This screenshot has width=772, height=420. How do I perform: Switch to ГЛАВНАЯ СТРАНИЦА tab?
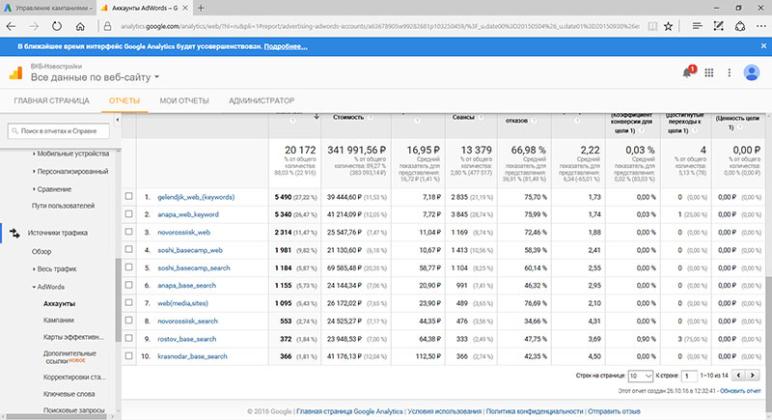(52, 100)
